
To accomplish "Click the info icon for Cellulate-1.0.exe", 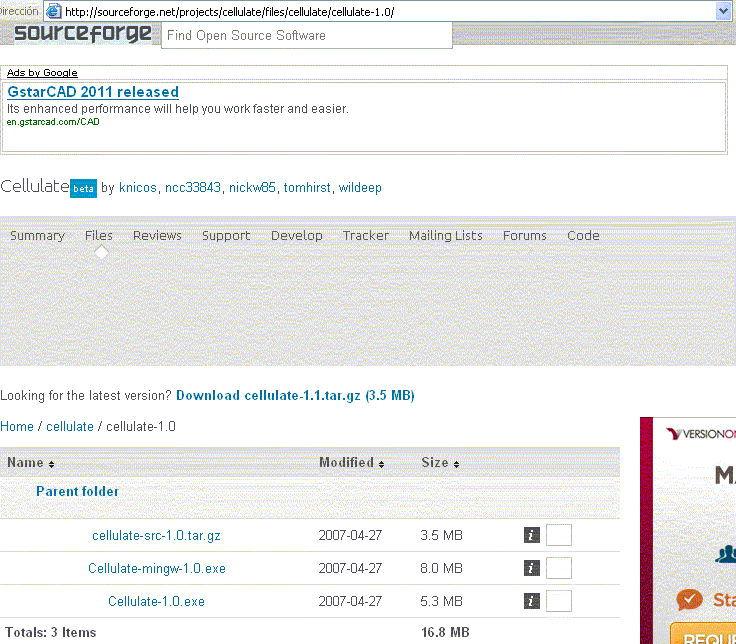I will [x=531, y=601].
